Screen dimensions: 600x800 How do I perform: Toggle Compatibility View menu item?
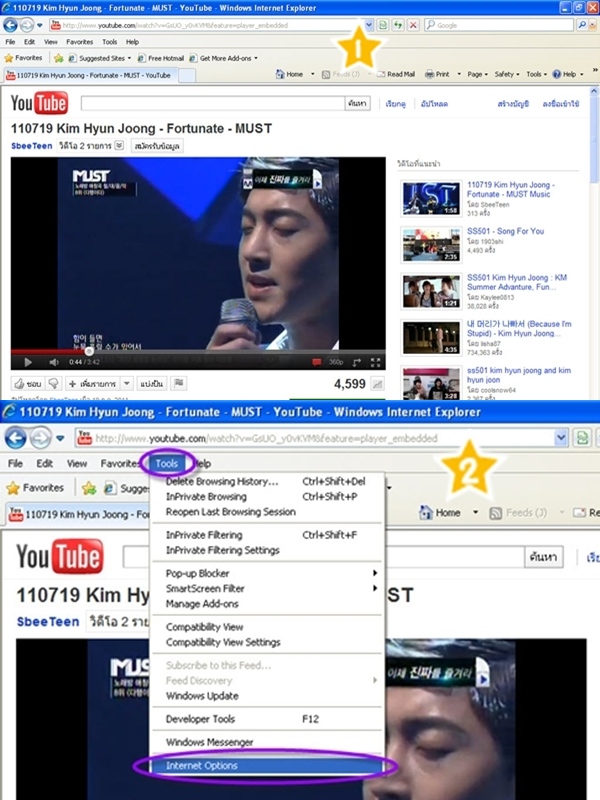pos(266,627)
